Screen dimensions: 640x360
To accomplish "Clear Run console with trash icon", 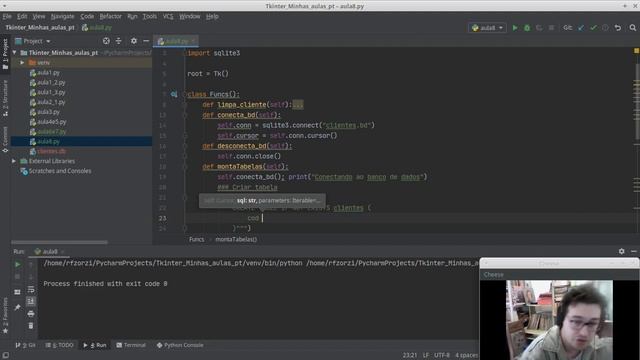I will (x=31, y=325).
